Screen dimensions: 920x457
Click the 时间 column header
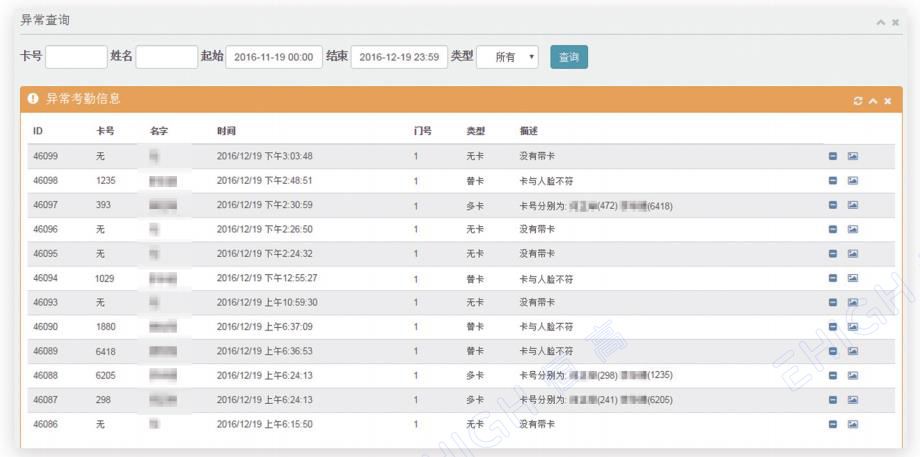[227, 131]
